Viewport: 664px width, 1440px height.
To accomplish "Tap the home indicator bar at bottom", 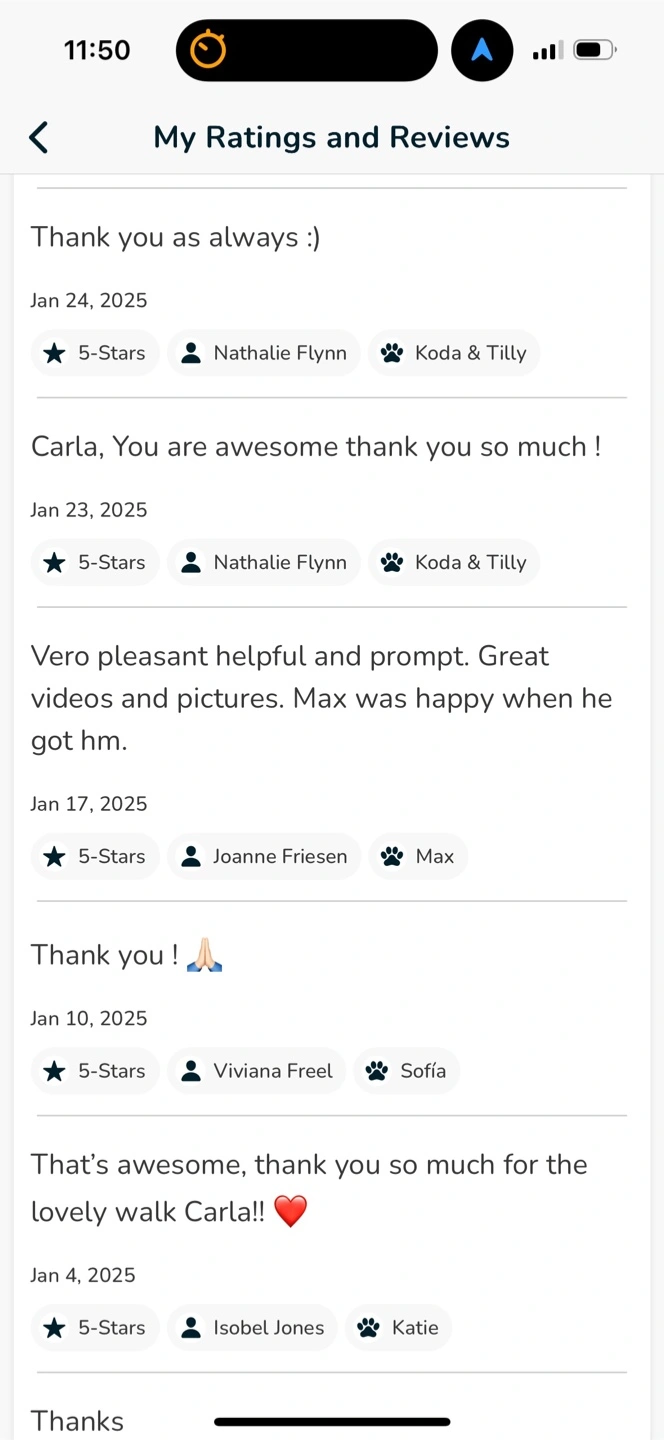I will [x=332, y=1421].
